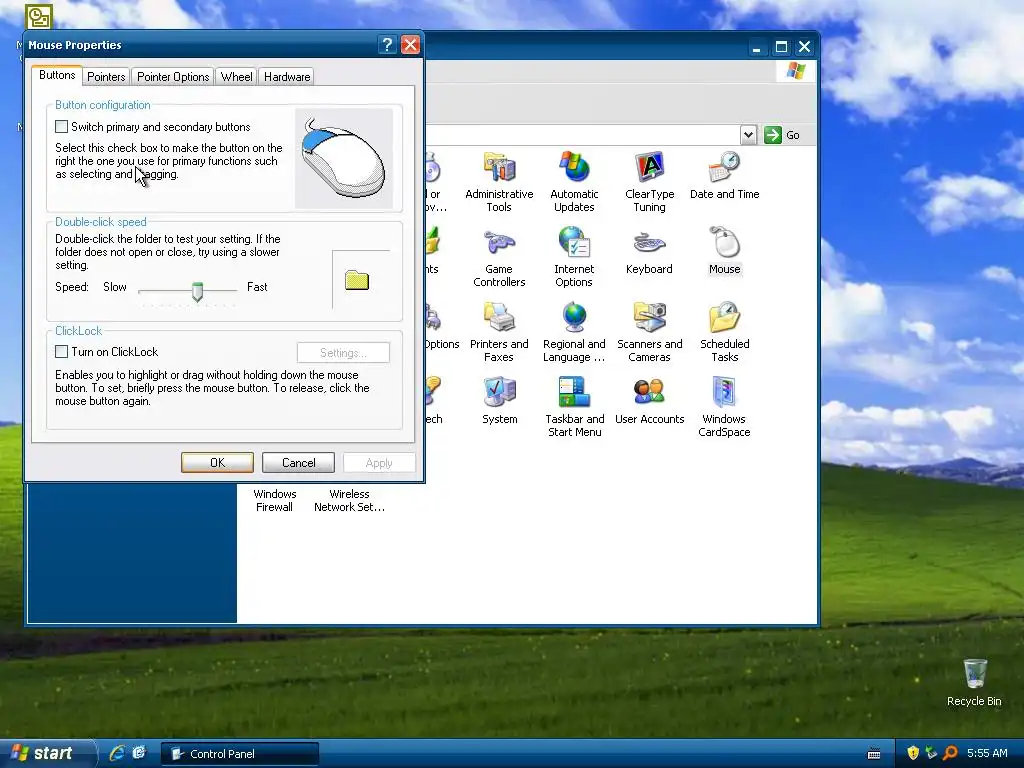Check Turn on ClickLock
This screenshot has height=768, width=1024.
tap(61, 352)
